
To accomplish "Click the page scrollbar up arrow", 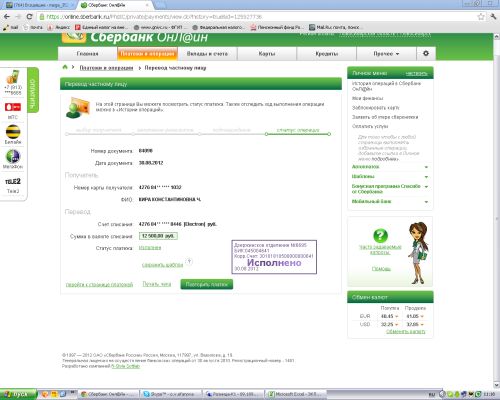I will [x=496, y=36].
